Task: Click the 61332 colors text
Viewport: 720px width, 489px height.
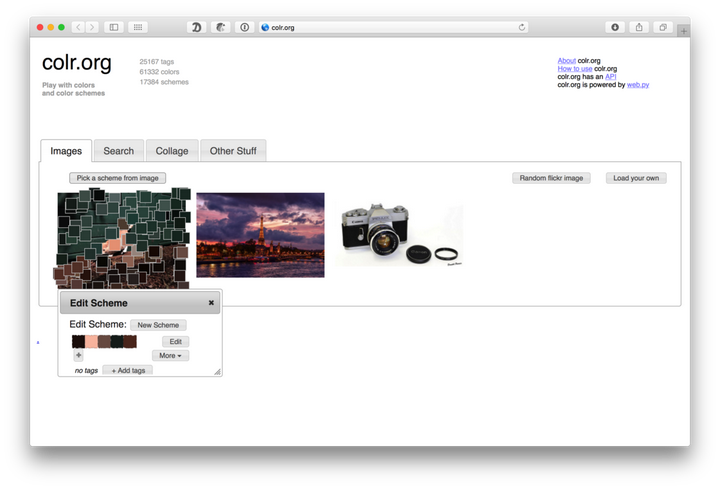Action: coord(159,72)
